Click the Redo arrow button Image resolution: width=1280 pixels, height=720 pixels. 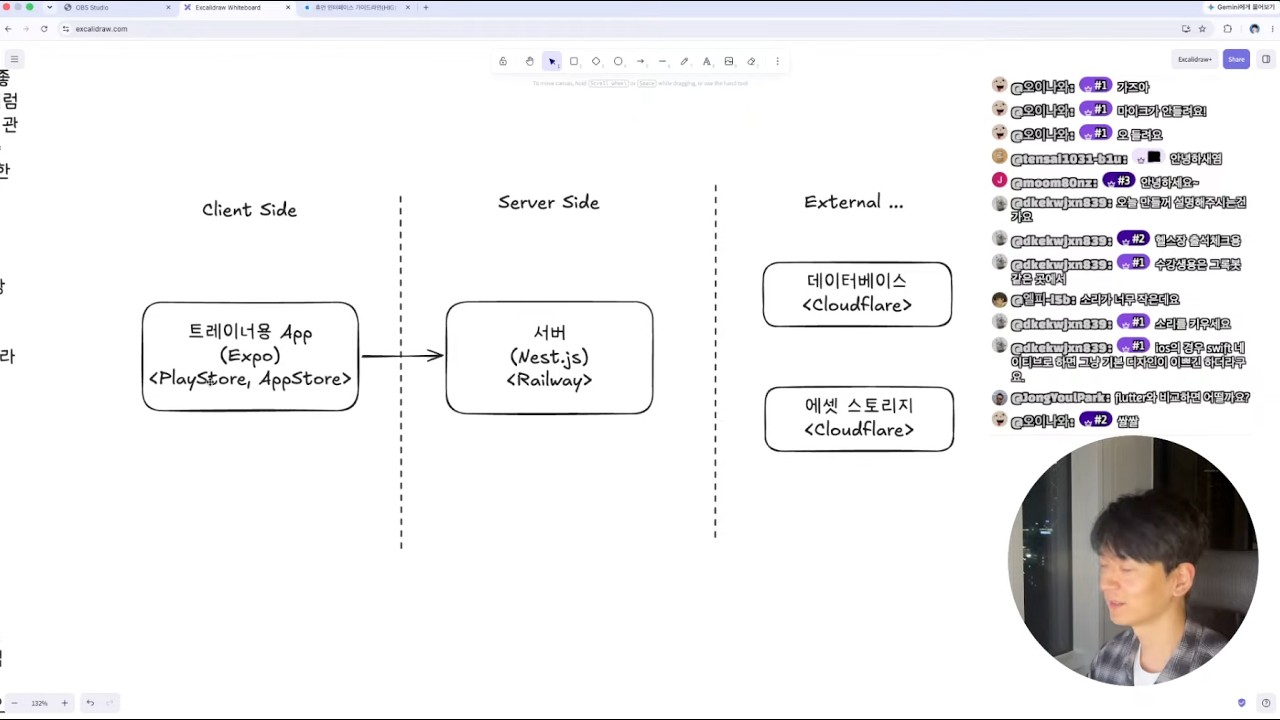110,703
